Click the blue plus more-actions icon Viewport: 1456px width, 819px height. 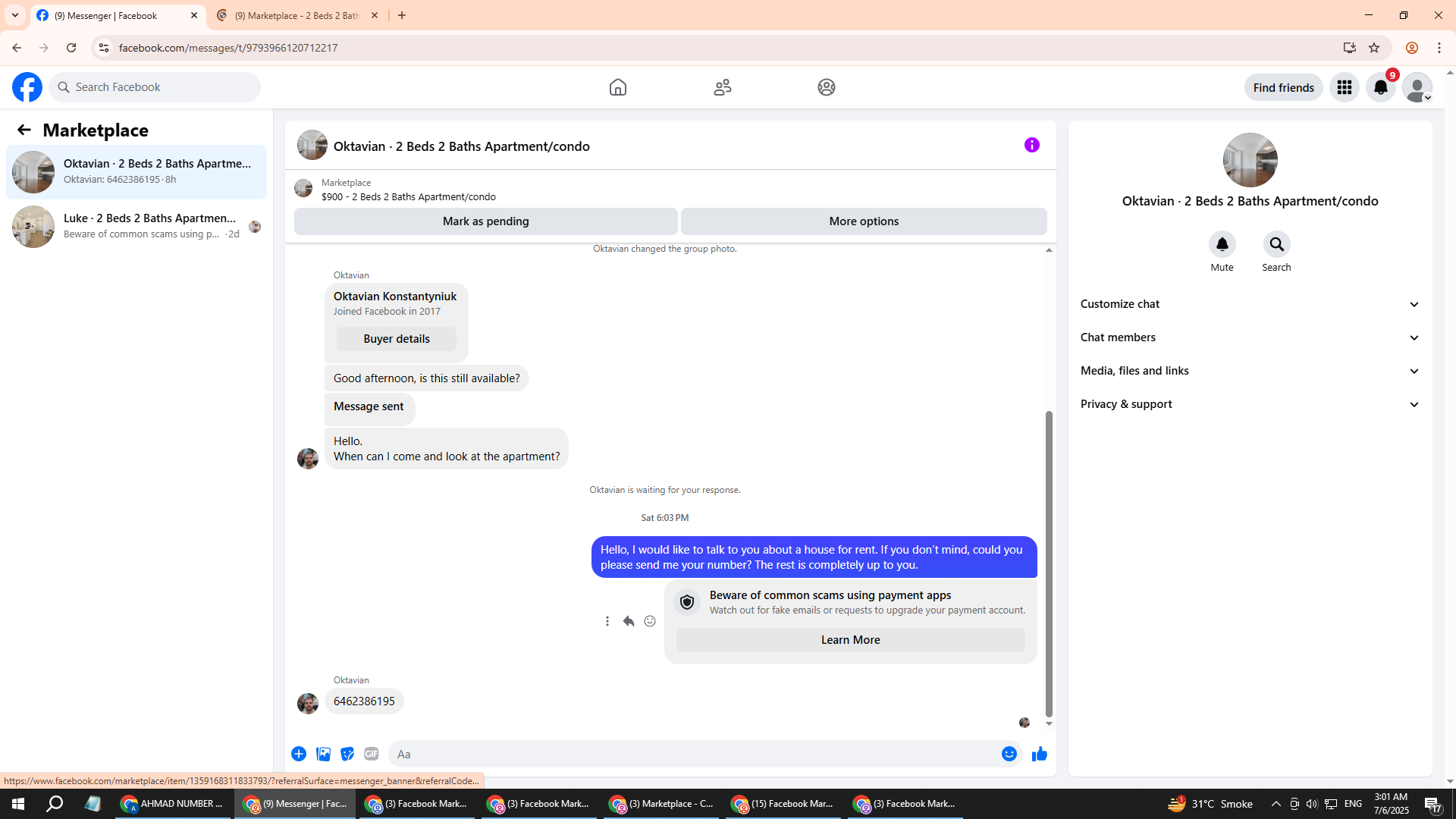pos(299,754)
